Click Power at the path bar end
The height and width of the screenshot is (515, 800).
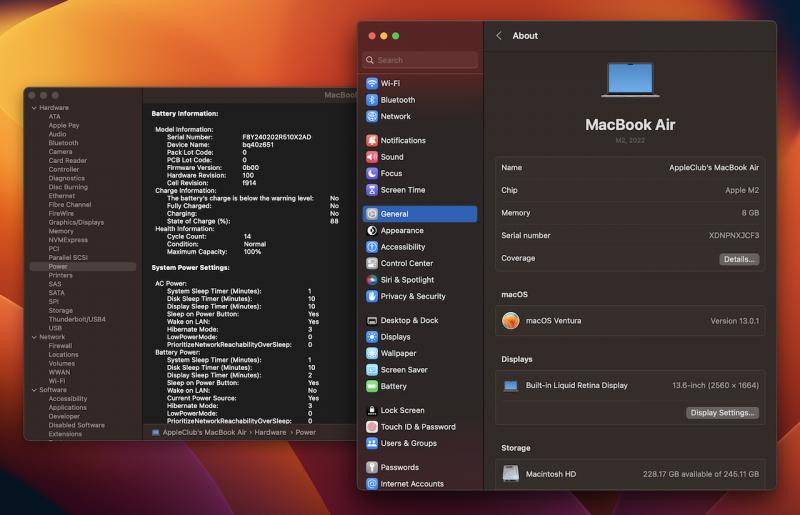305,432
